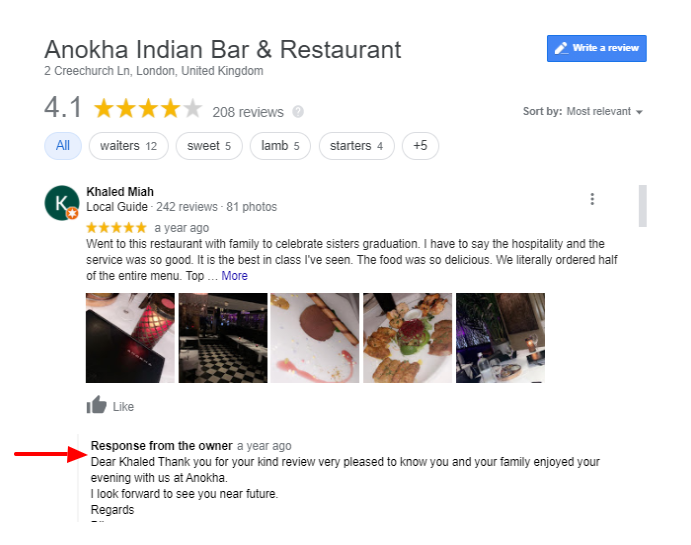Select the lamb filter chip

(x=280, y=146)
